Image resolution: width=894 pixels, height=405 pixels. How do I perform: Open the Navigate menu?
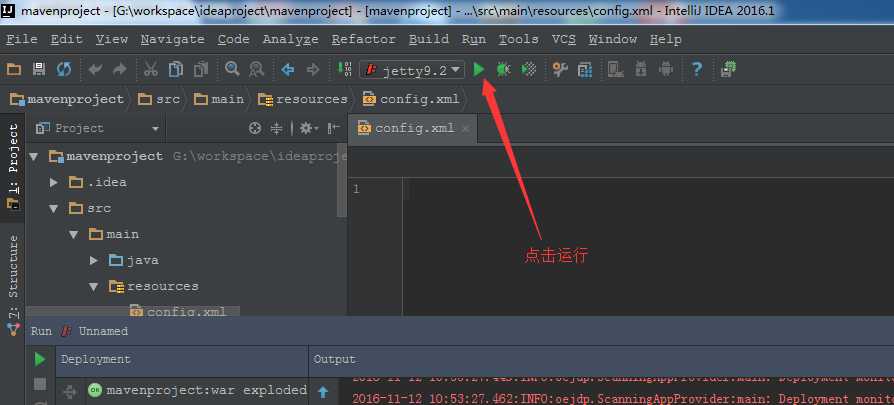point(172,39)
